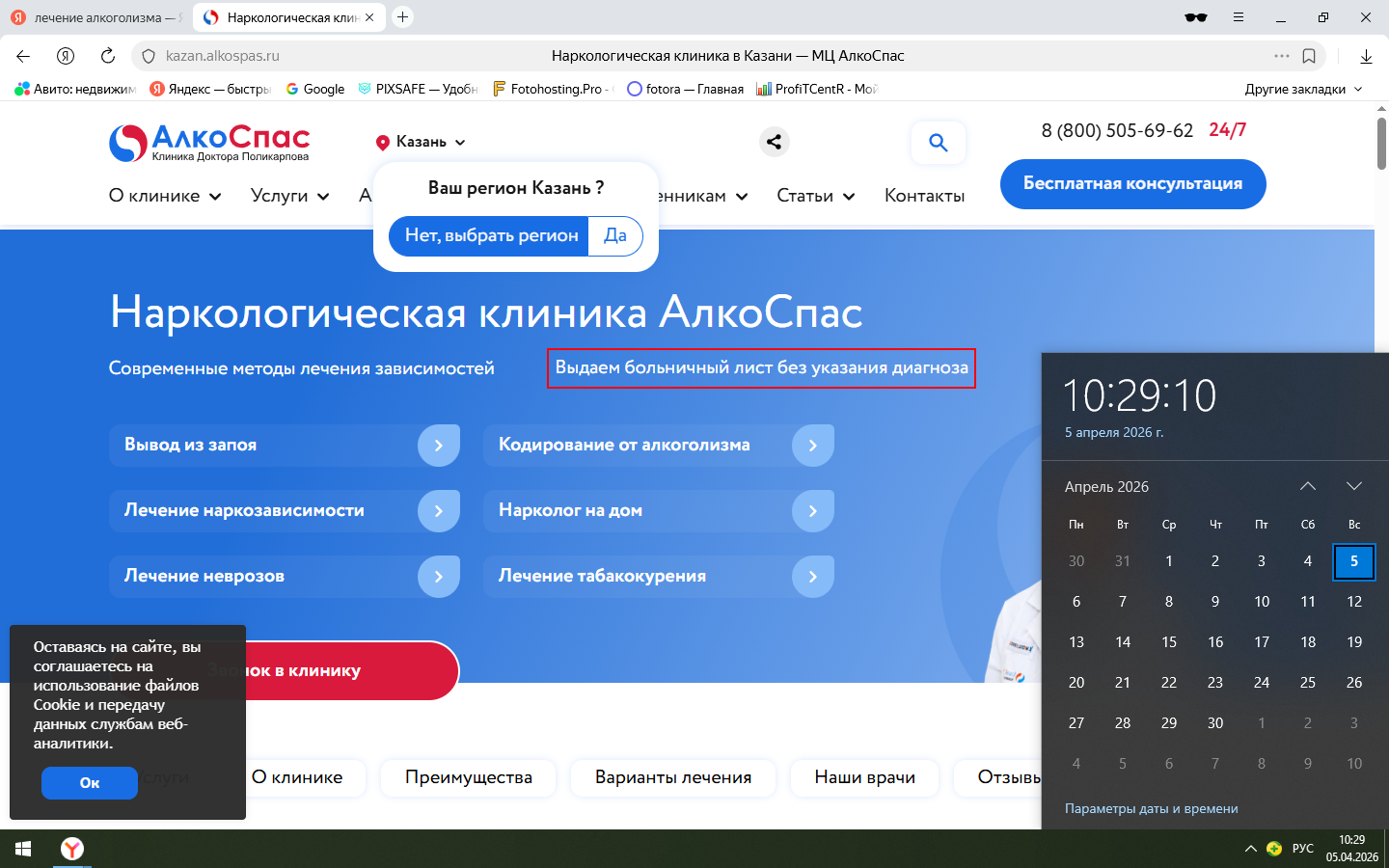Open the fotora — Главная bookmark

point(685,89)
